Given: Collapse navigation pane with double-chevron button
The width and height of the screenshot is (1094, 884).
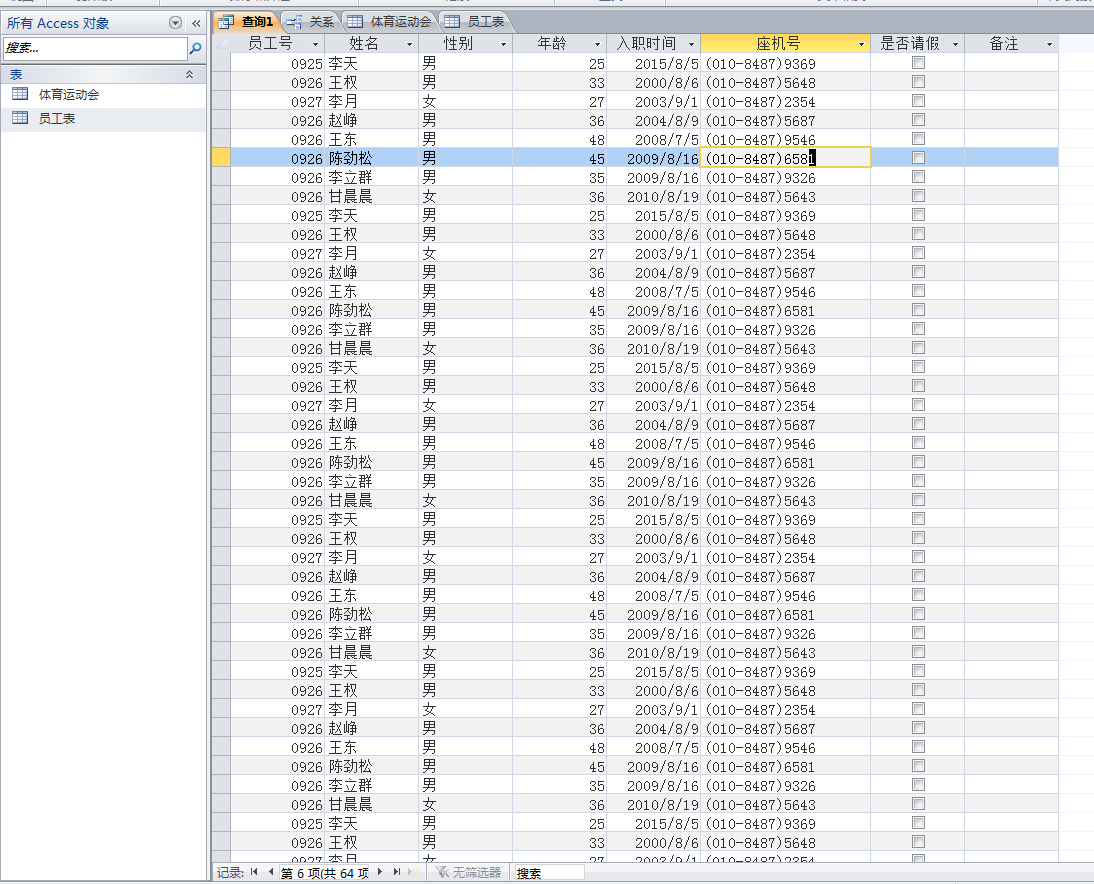Looking at the screenshot, I should [196, 23].
